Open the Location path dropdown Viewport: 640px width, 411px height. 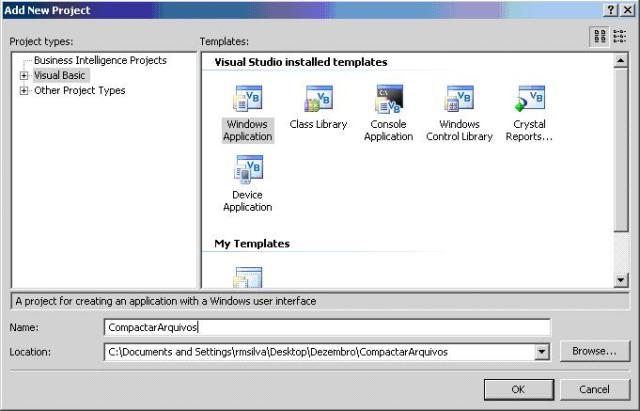542,352
